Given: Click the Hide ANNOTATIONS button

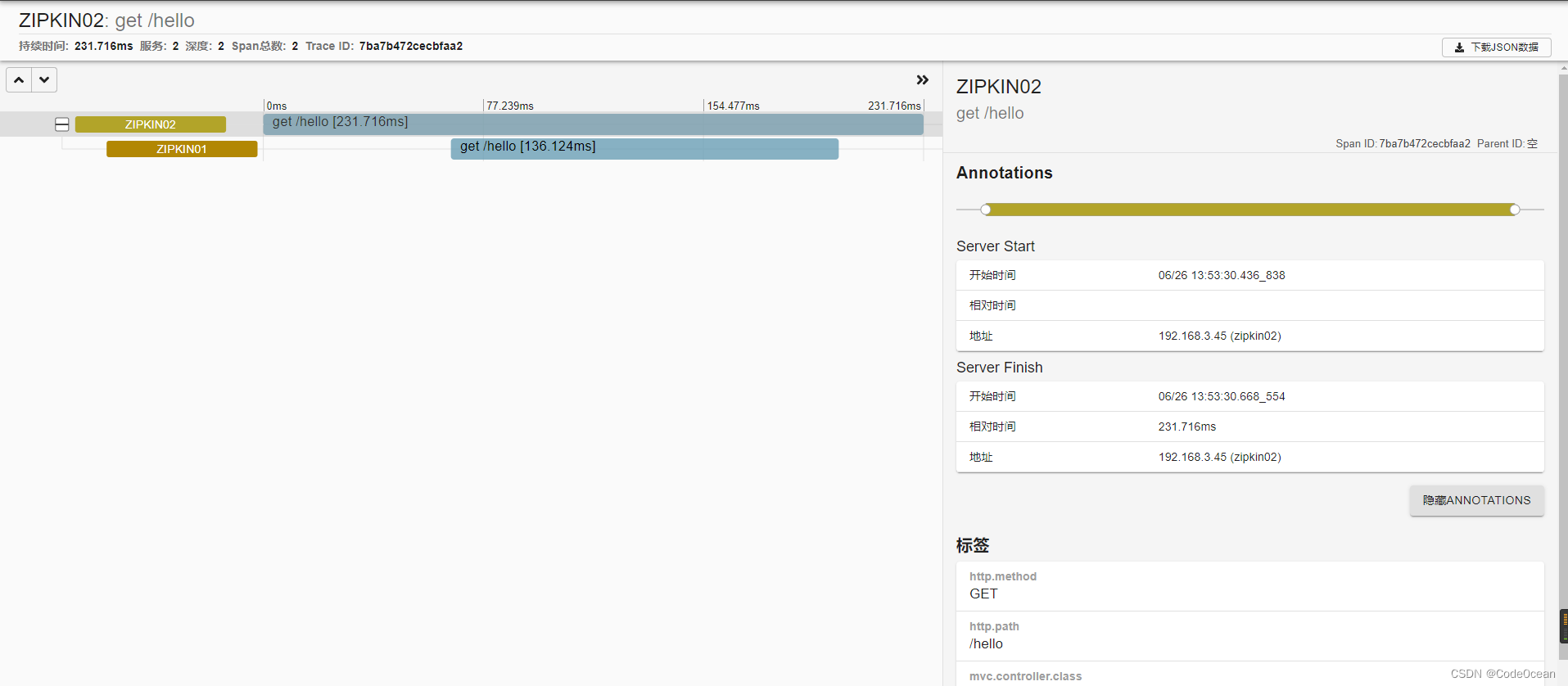Looking at the screenshot, I should tap(1476, 500).
